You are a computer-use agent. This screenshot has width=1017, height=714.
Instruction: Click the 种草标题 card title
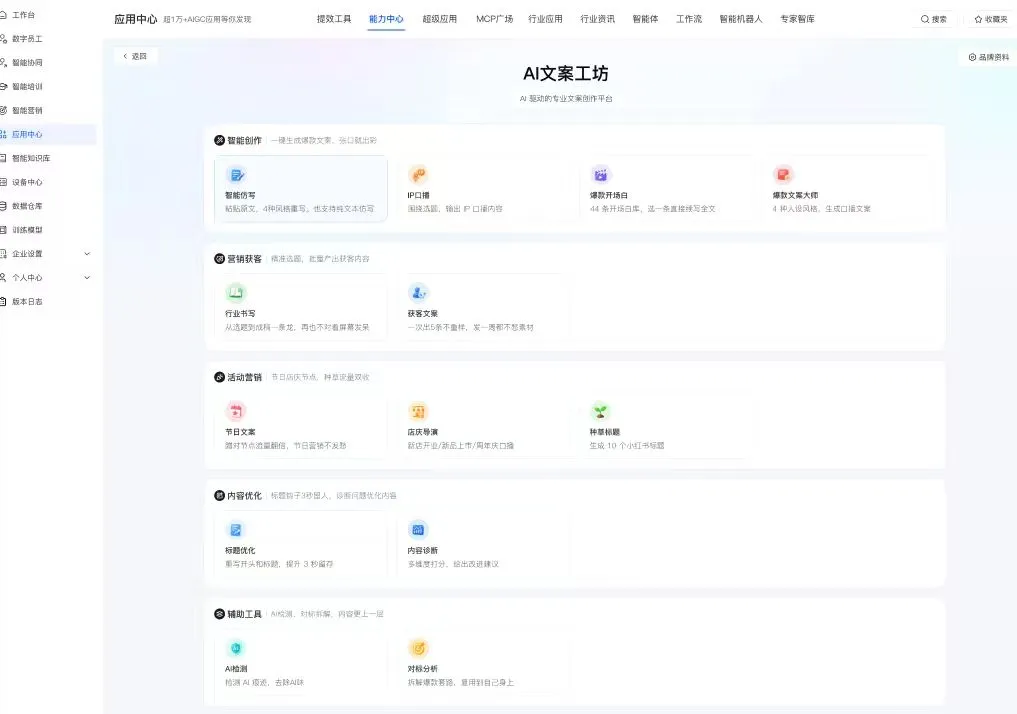tap(604, 432)
